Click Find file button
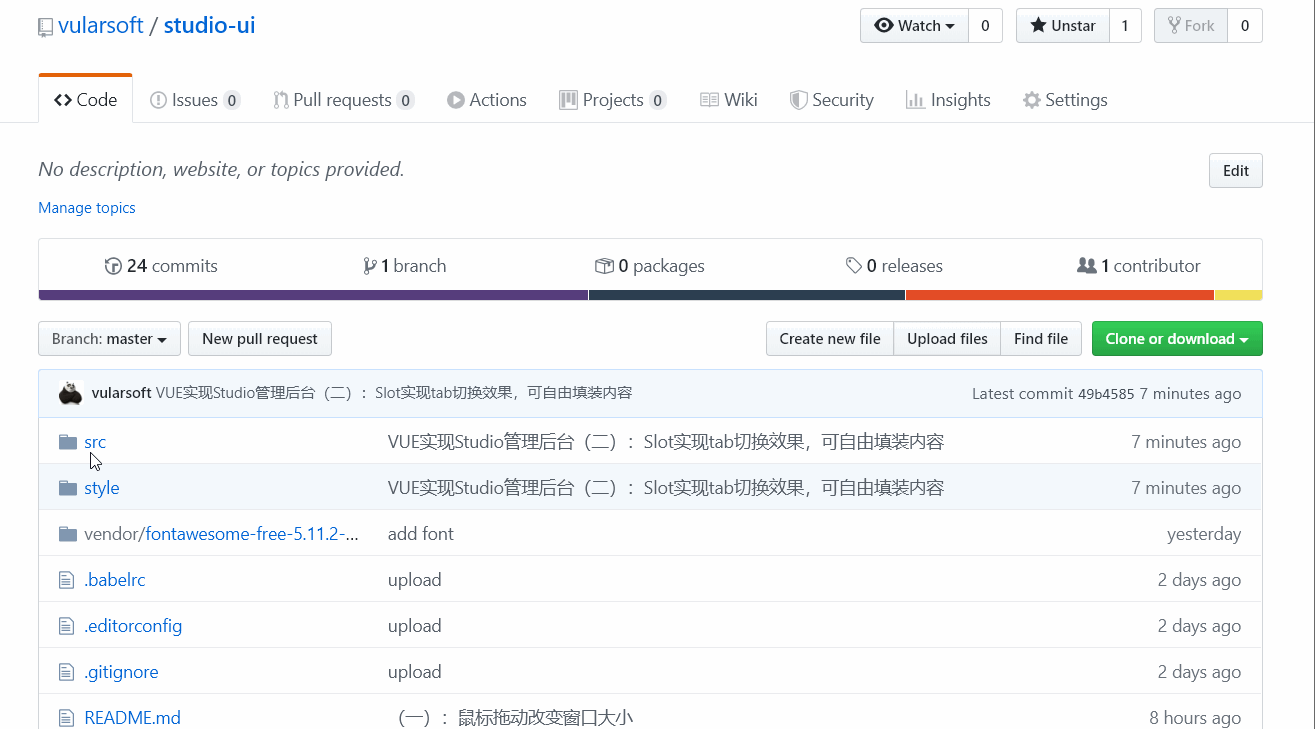This screenshot has height=729, width=1315. 1041,339
